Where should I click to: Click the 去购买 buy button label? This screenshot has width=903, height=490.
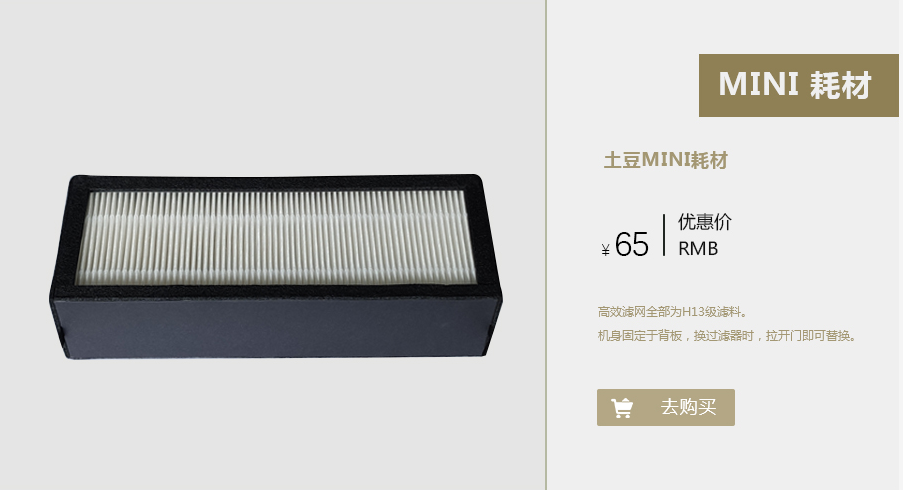click(x=688, y=408)
